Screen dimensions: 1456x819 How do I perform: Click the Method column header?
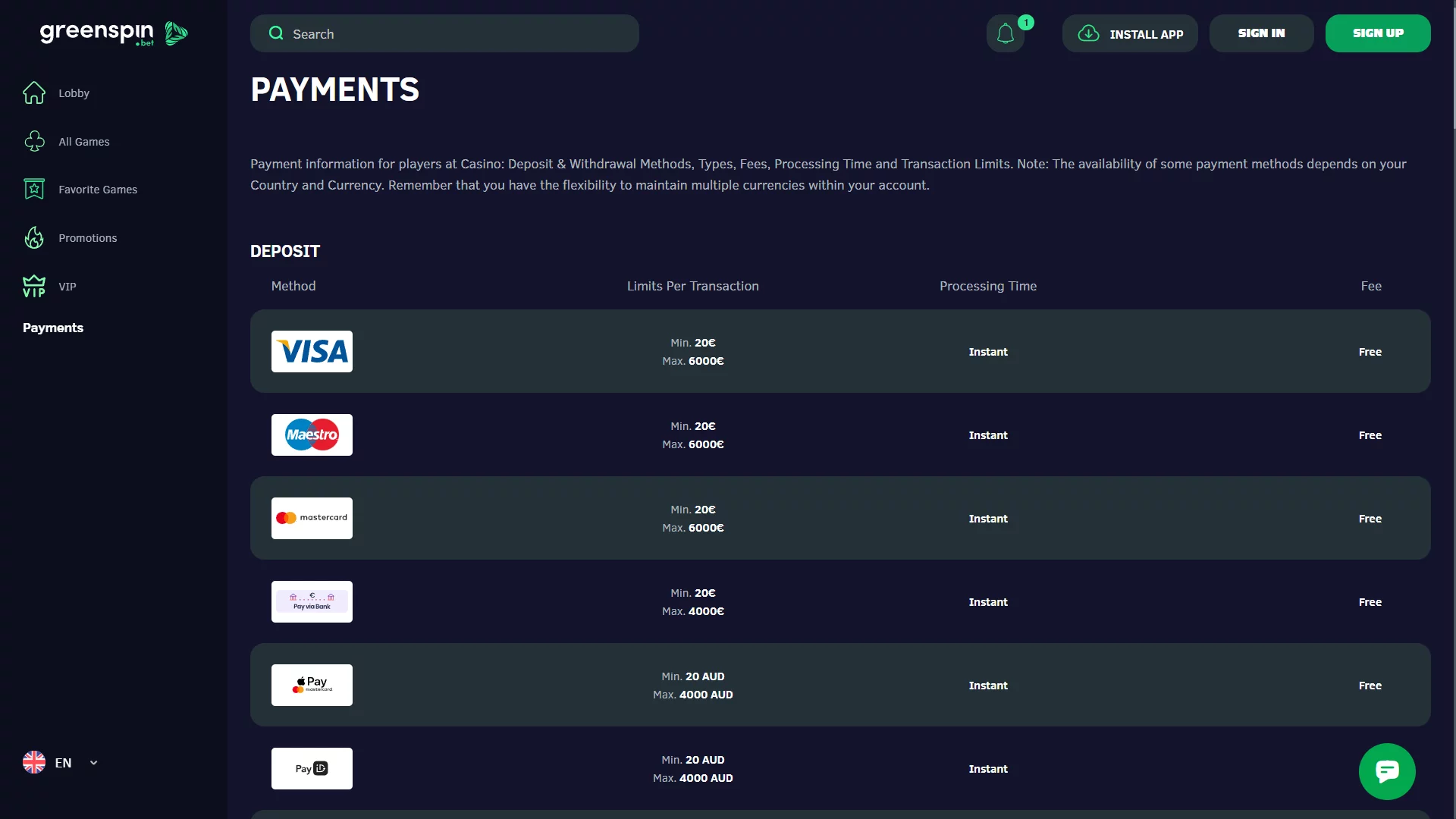coord(293,286)
